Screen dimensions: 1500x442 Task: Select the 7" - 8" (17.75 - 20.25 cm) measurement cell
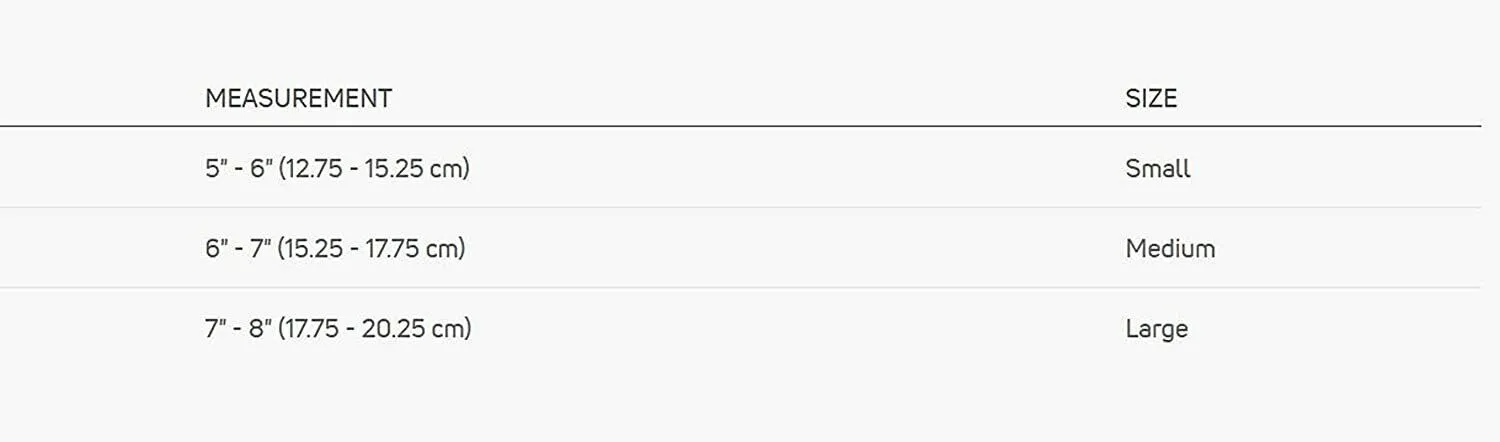338,328
